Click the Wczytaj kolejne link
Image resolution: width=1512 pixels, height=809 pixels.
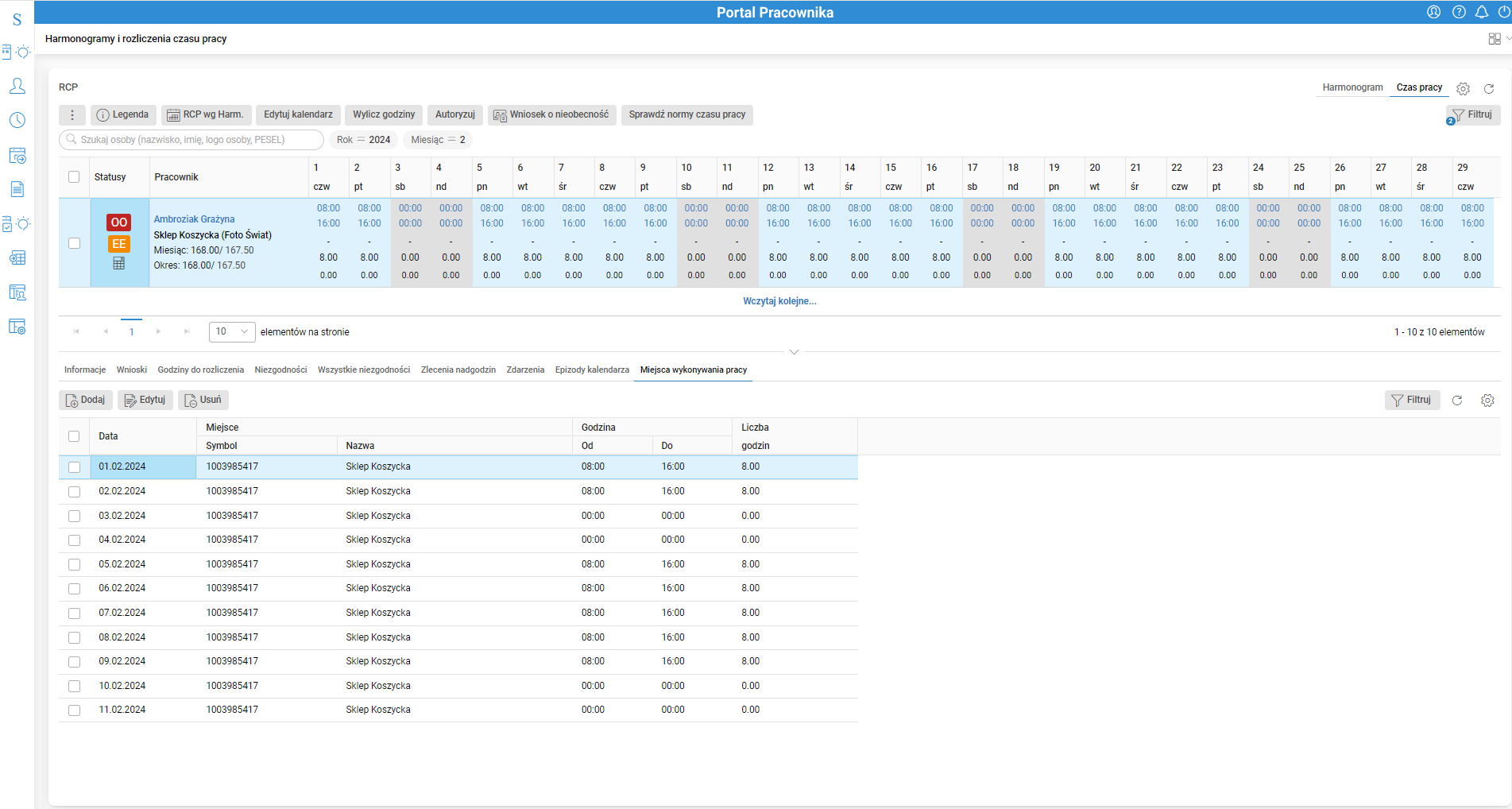779,301
